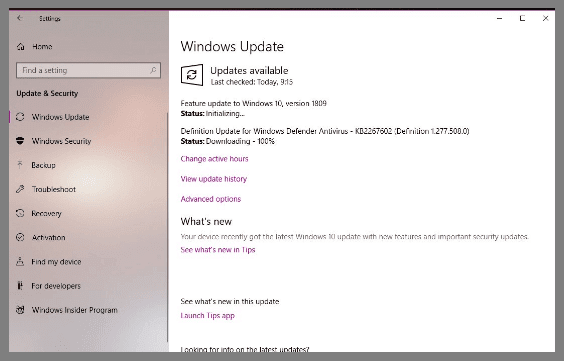Click the For developers tools icon
This screenshot has width=564, height=361.
coord(20,285)
